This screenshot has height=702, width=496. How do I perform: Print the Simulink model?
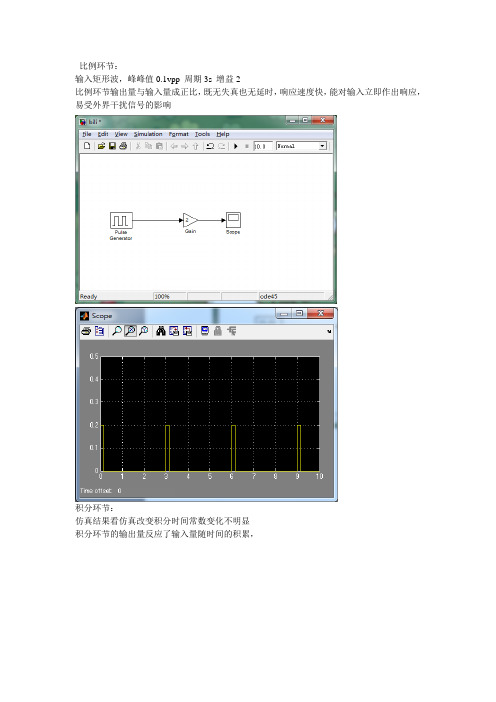tap(123, 146)
